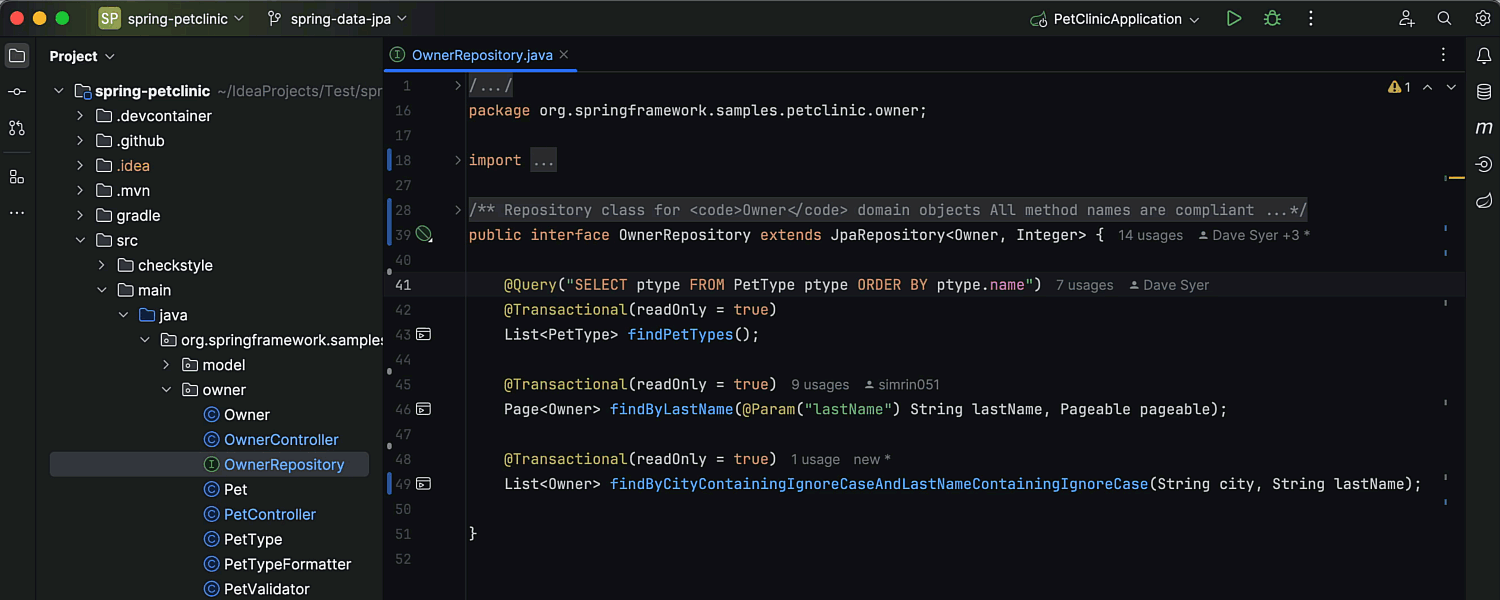Collapse the main folder
This screenshot has width=1500, height=600.
pyautogui.click(x=102, y=291)
